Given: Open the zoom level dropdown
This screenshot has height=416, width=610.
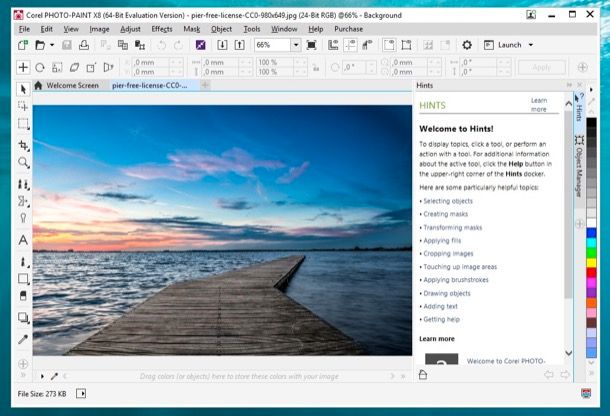Looking at the screenshot, I should coord(296,45).
